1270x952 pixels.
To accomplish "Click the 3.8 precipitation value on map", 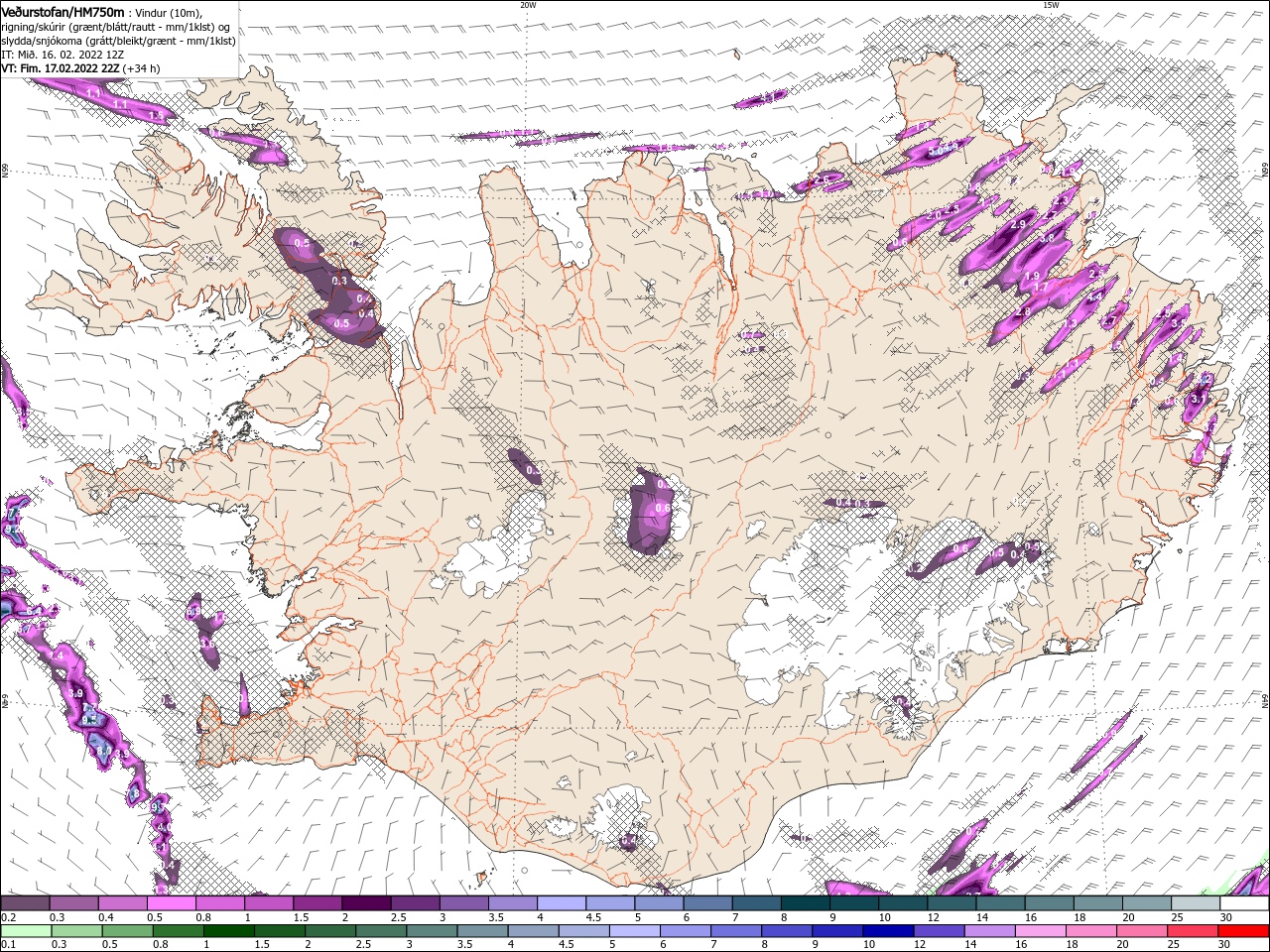I will (x=1046, y=239).
